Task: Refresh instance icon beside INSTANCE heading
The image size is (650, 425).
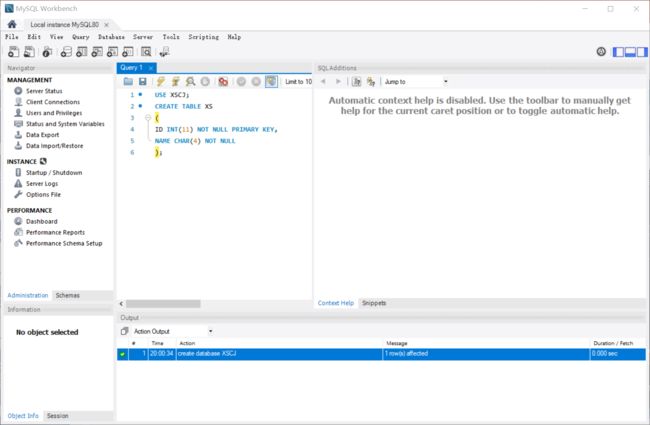Action: pyautogui.click(x=43, y=161)
